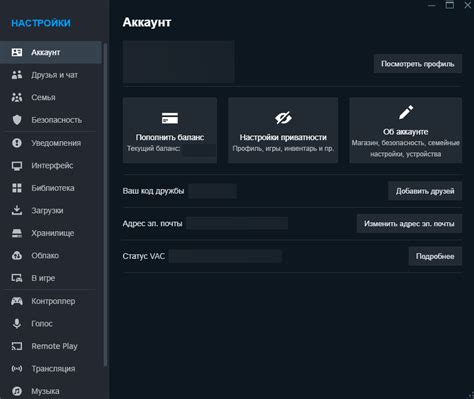
Task: Open the Контроллер settings
Action: (51, 301)
